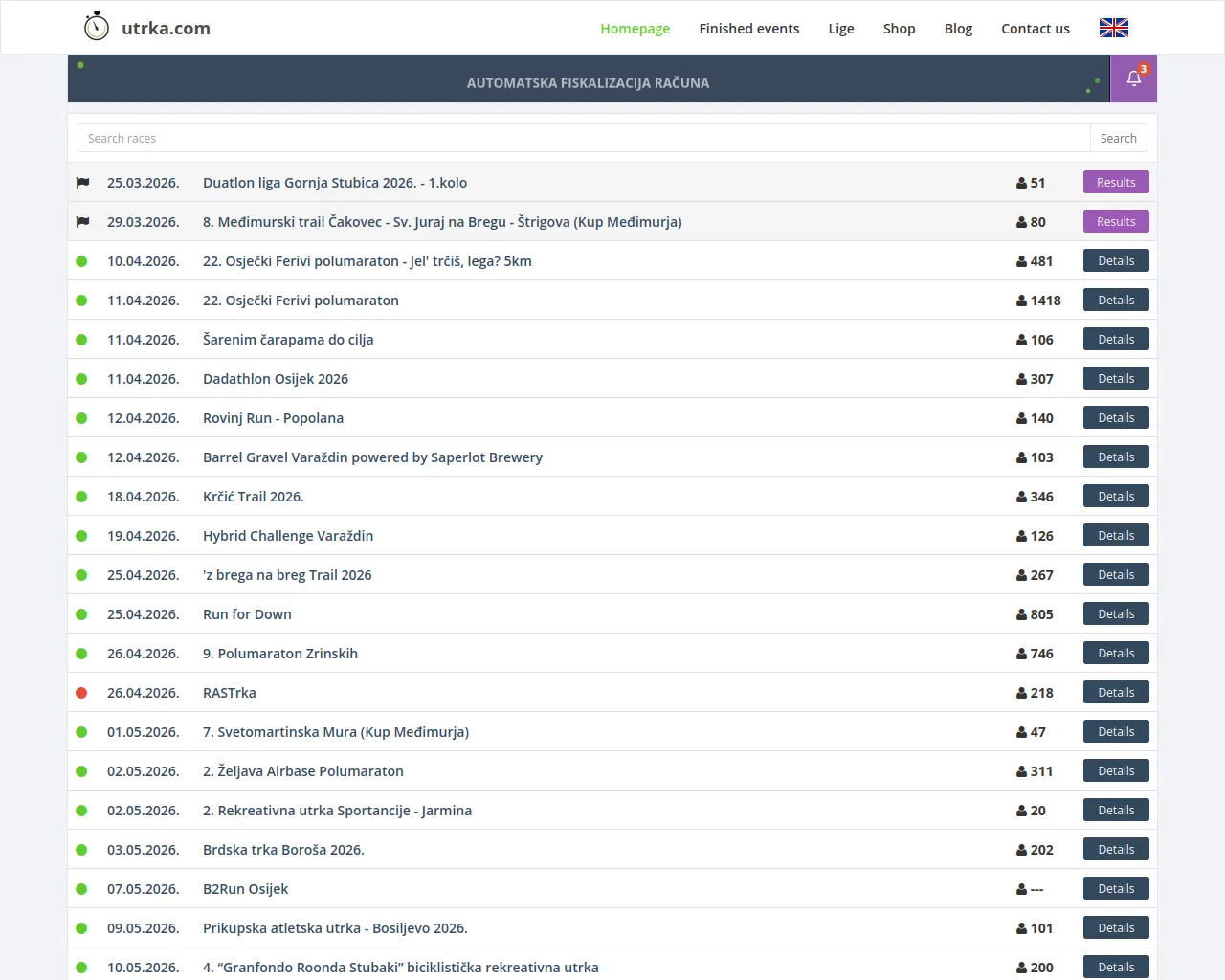The height and width of the screenshot is (980, 1225).
Task: Click the participants icon for Granfondo Roonda Stubaki
Action: click(1023, 967)
